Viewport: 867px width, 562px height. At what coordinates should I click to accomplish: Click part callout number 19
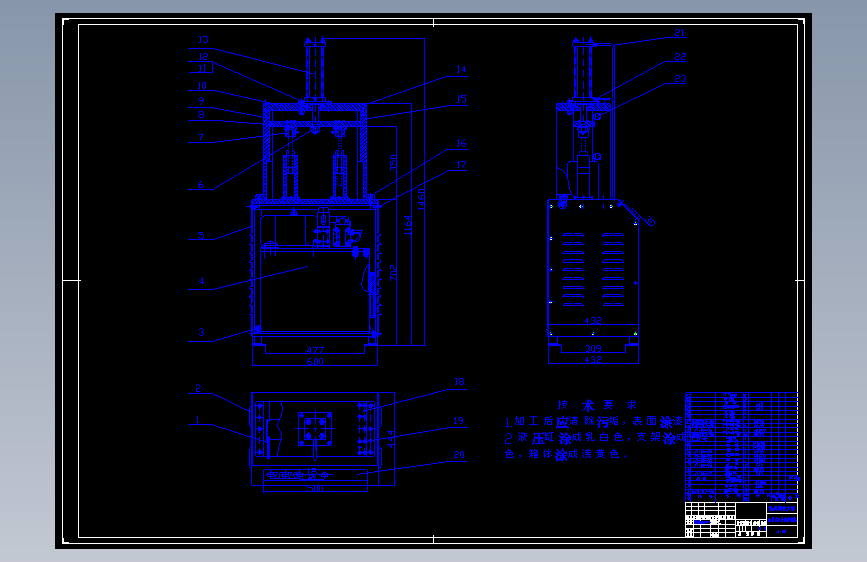click(x=458, y=421)
